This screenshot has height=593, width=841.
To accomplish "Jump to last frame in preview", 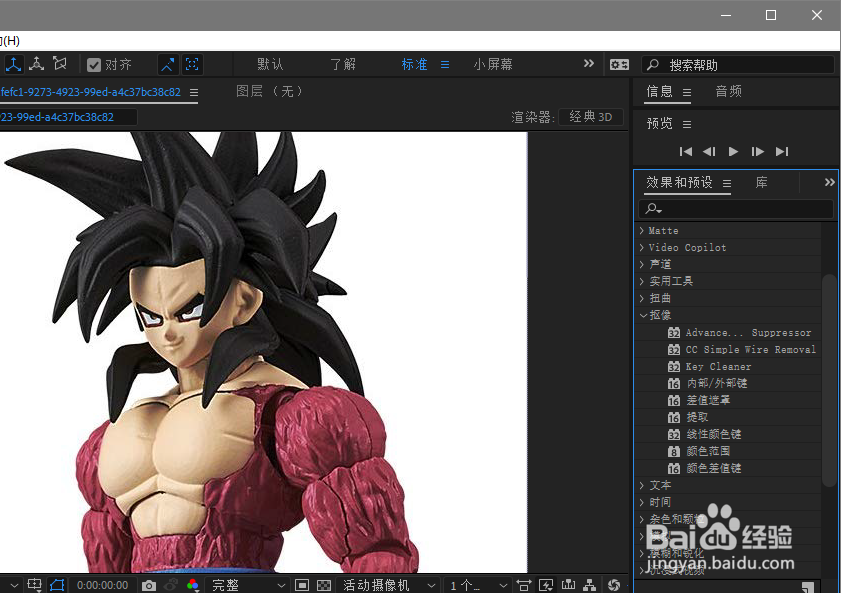I will pyautogui.click(x=782, y=152).
